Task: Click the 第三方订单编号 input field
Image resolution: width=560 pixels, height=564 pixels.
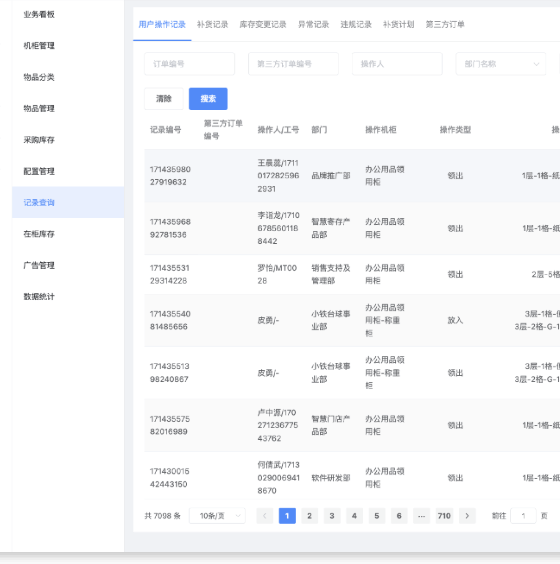Action: point(293,64)
